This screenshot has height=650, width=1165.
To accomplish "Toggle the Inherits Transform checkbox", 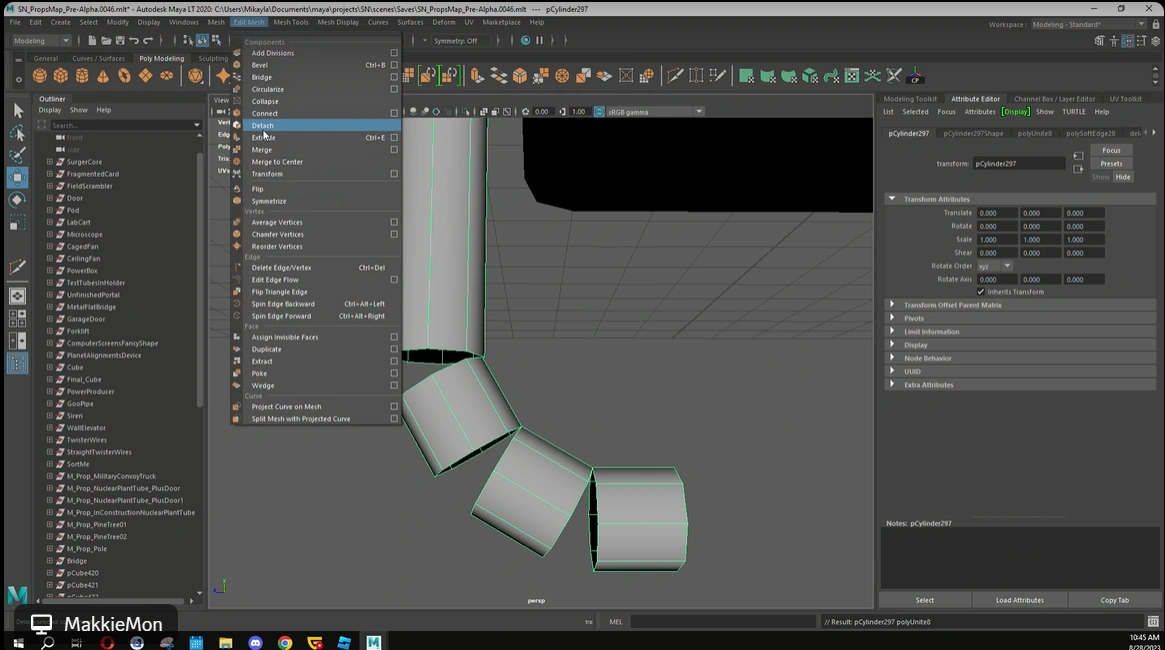I will click(x=981, y=292).
